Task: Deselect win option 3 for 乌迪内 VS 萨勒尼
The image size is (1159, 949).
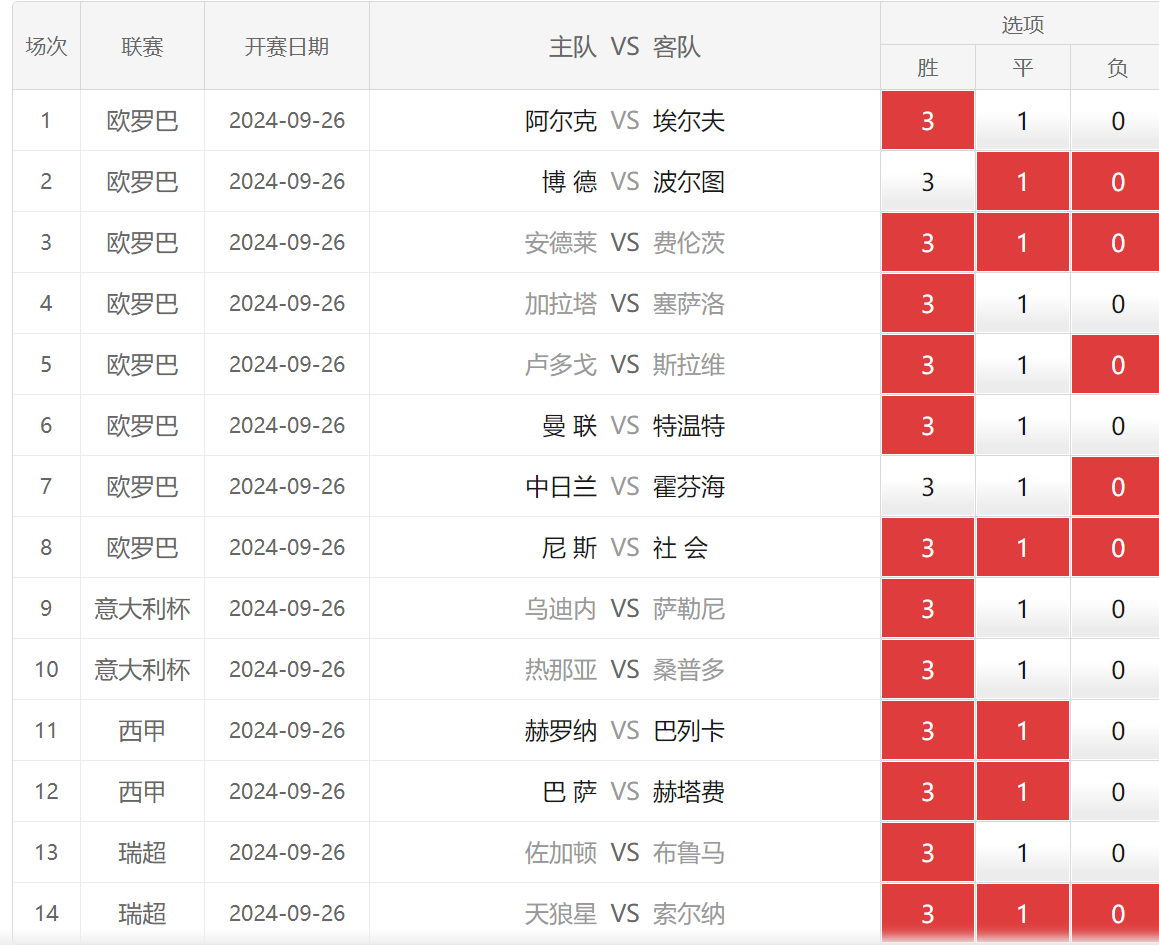Action: tap(928, 608)
